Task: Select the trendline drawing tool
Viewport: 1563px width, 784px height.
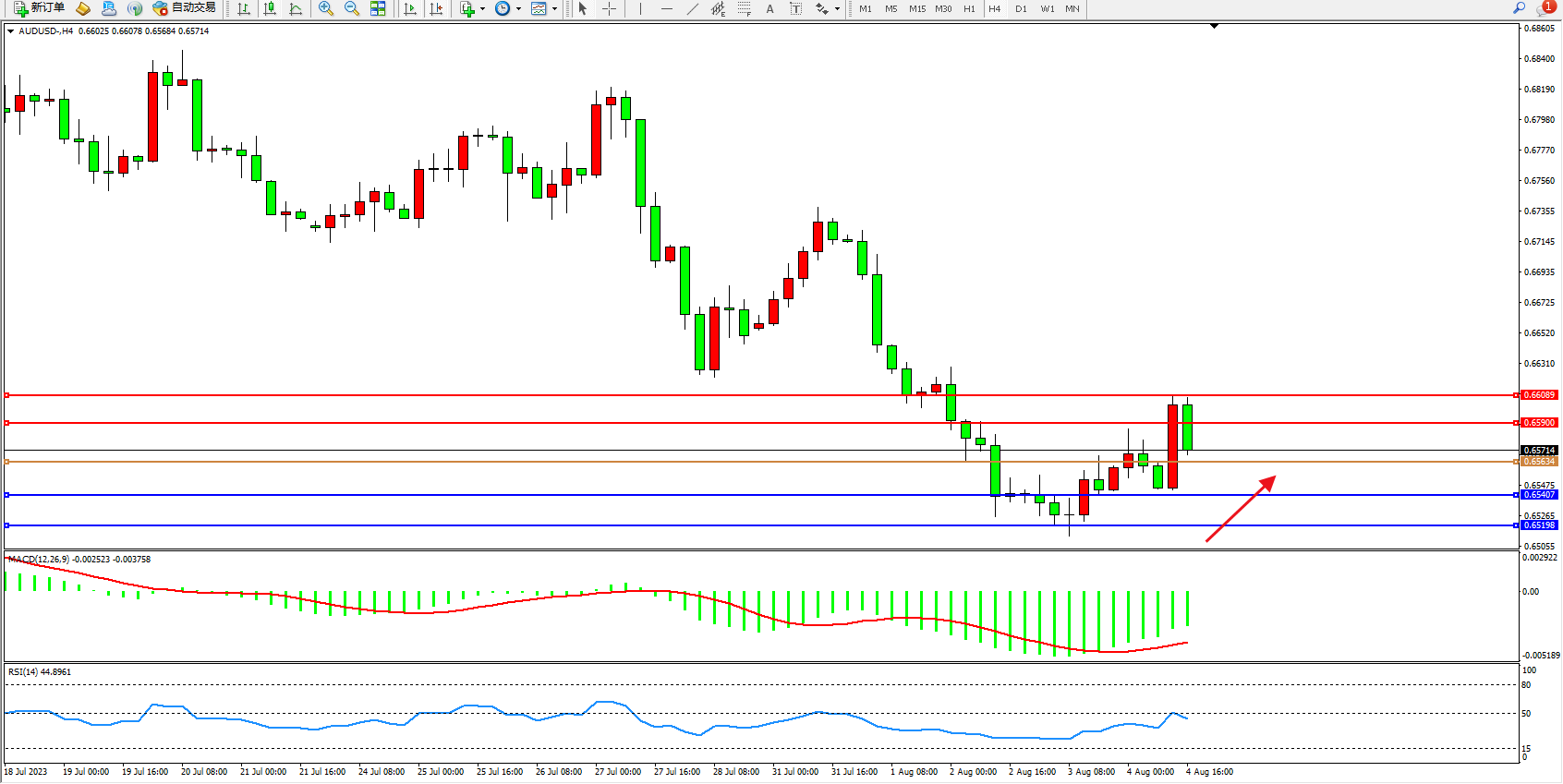Action: [x=693, y=8]
